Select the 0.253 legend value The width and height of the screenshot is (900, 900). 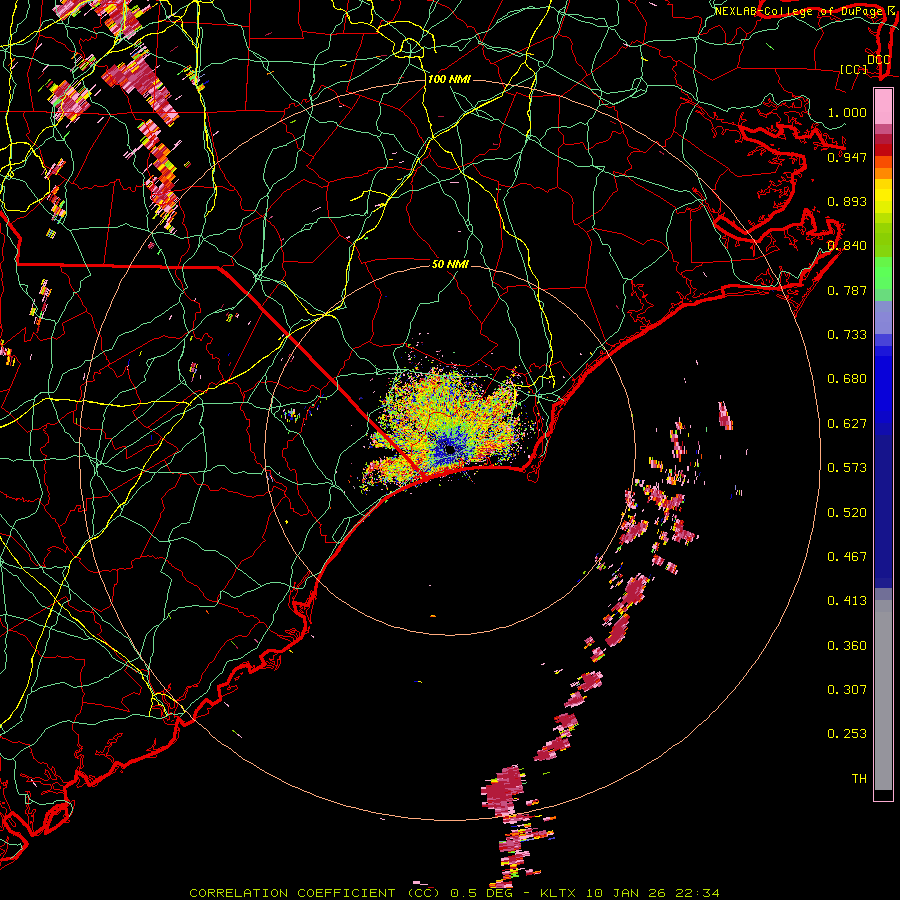(x=847, y=734)
